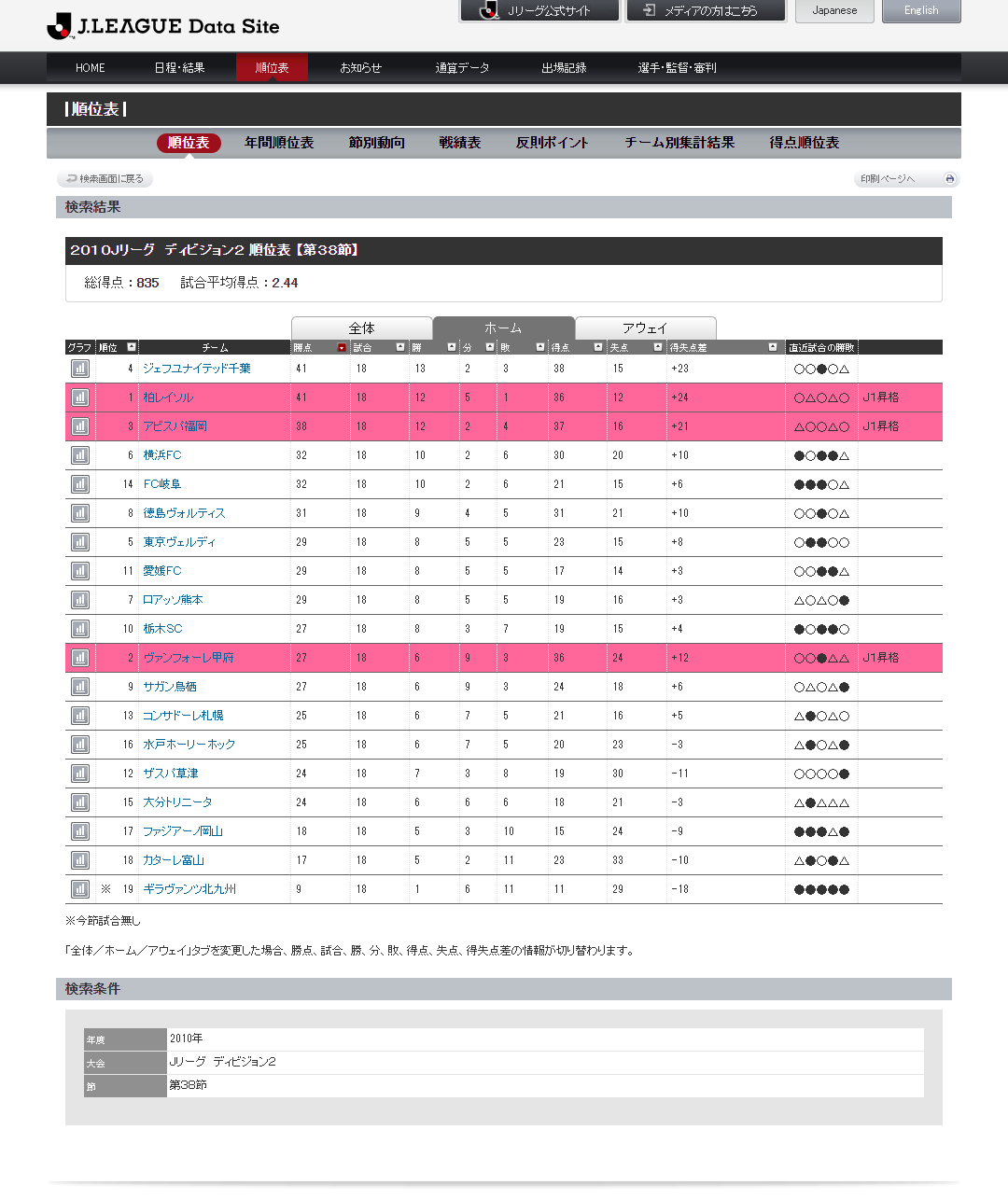Open 日程・結果 in main navigation
The width and height of the screenshot is (1008, 1199).
pyautogui.click(x=179, y=68)
